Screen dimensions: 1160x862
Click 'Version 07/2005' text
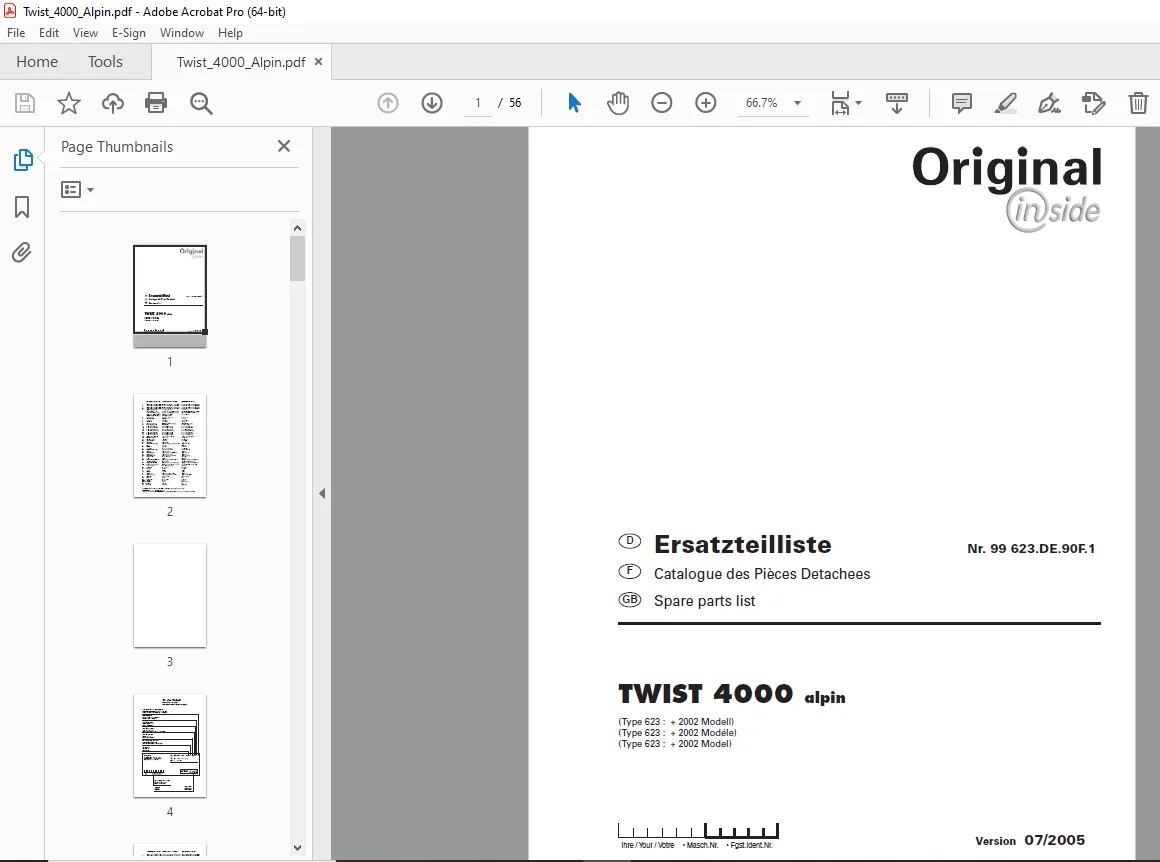pos(1030,840)
